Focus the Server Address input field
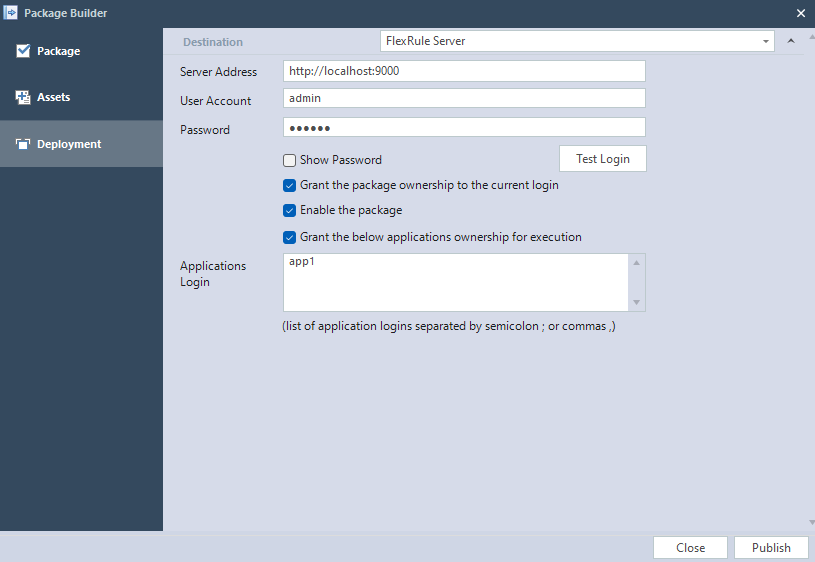Screen dimensions: 815x562 click(x=464, y=71)
